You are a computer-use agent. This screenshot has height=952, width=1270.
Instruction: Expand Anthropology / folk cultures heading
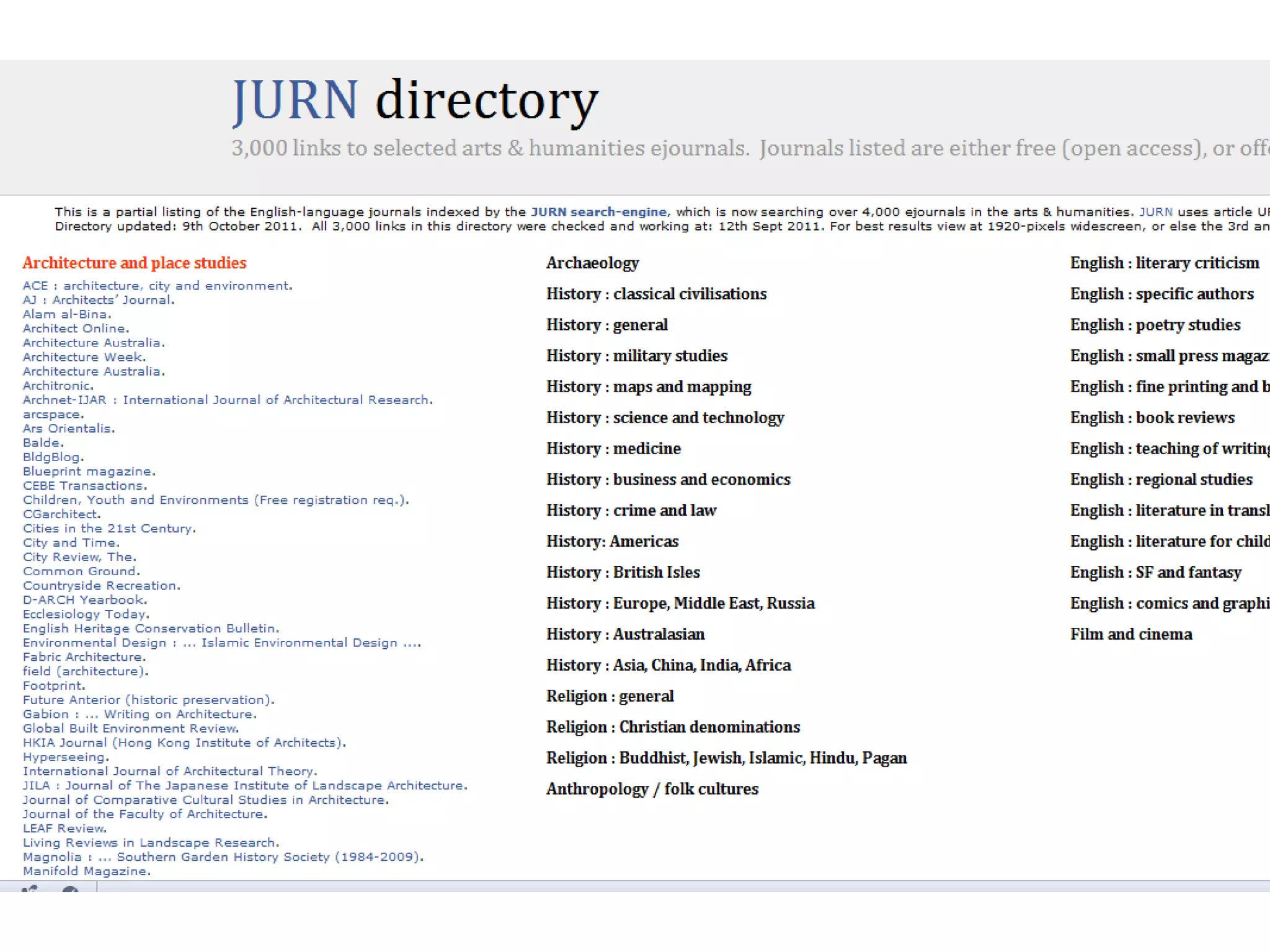652,789
